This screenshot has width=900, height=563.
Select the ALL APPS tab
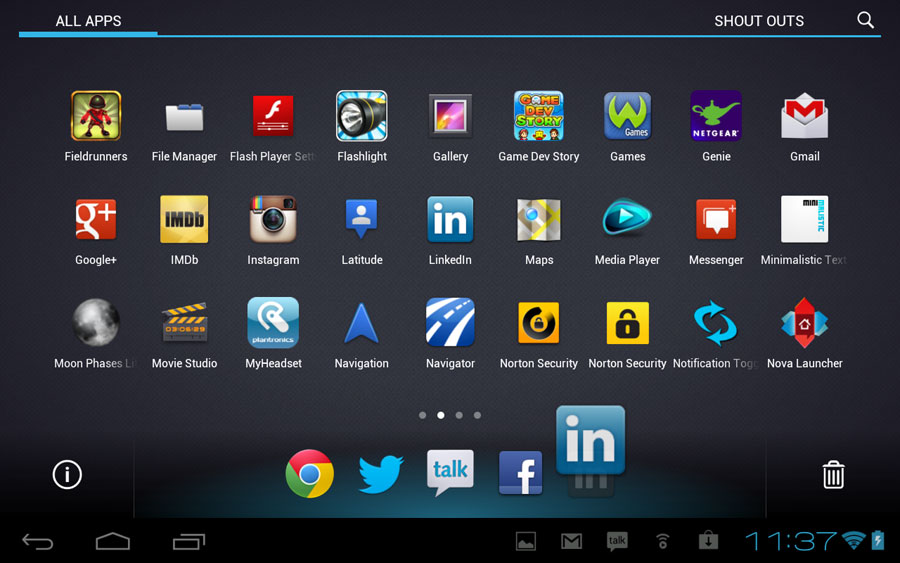coord(88,21)
